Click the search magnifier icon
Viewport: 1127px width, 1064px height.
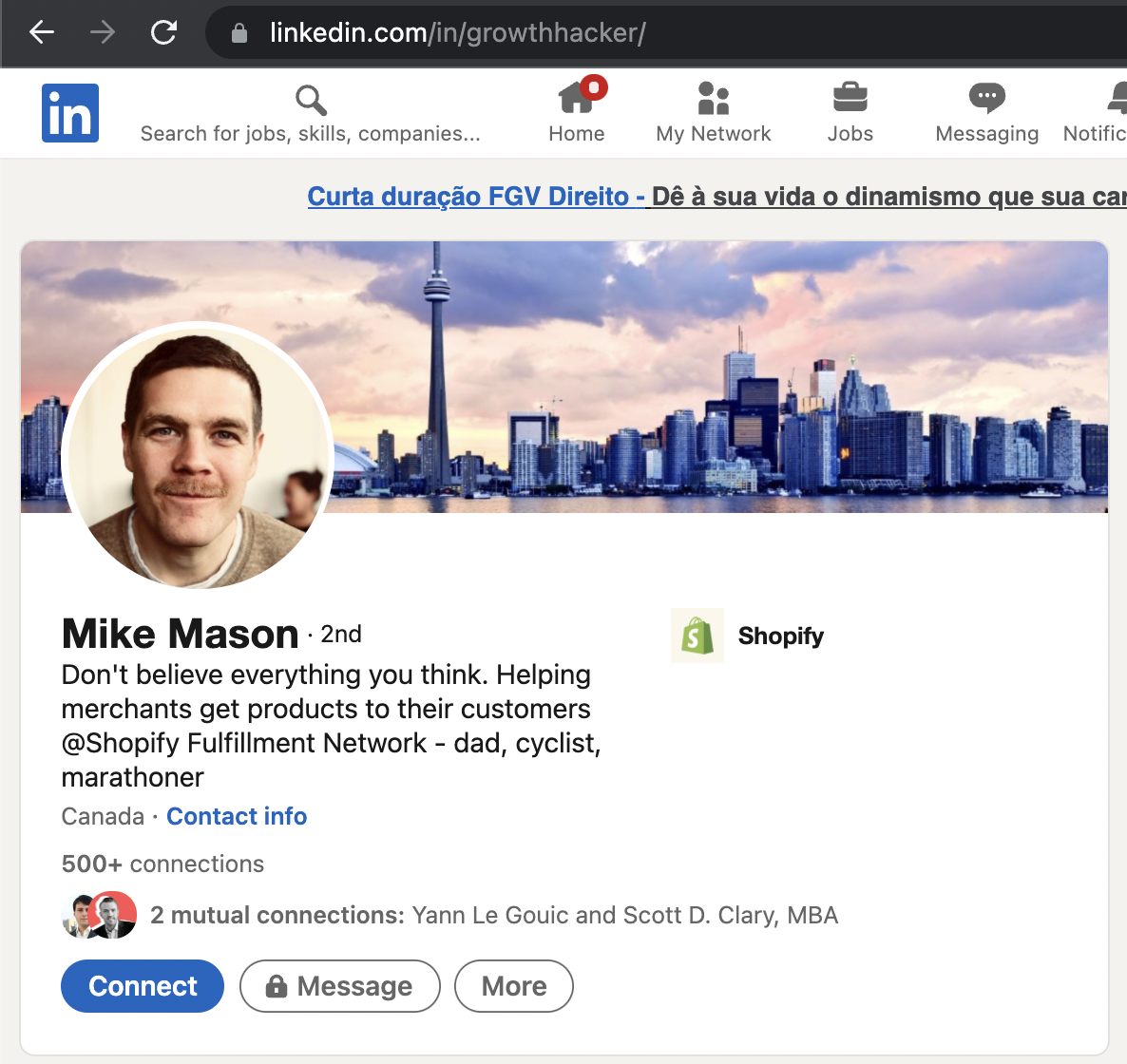point(311,99)
